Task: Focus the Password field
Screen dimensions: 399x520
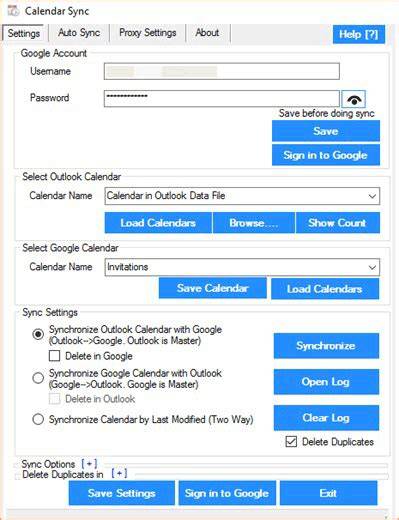Action: (x=222, y=99)
